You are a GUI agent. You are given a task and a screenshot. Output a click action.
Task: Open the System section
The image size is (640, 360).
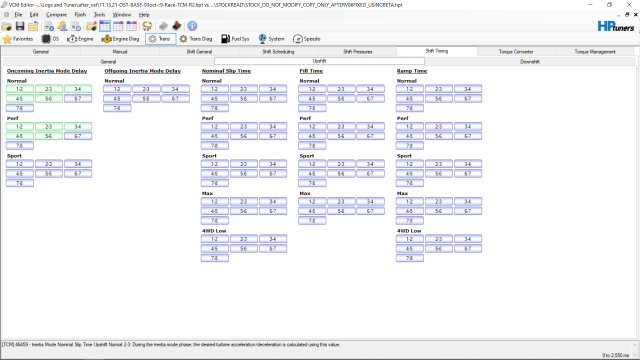(x=271, y=39)
